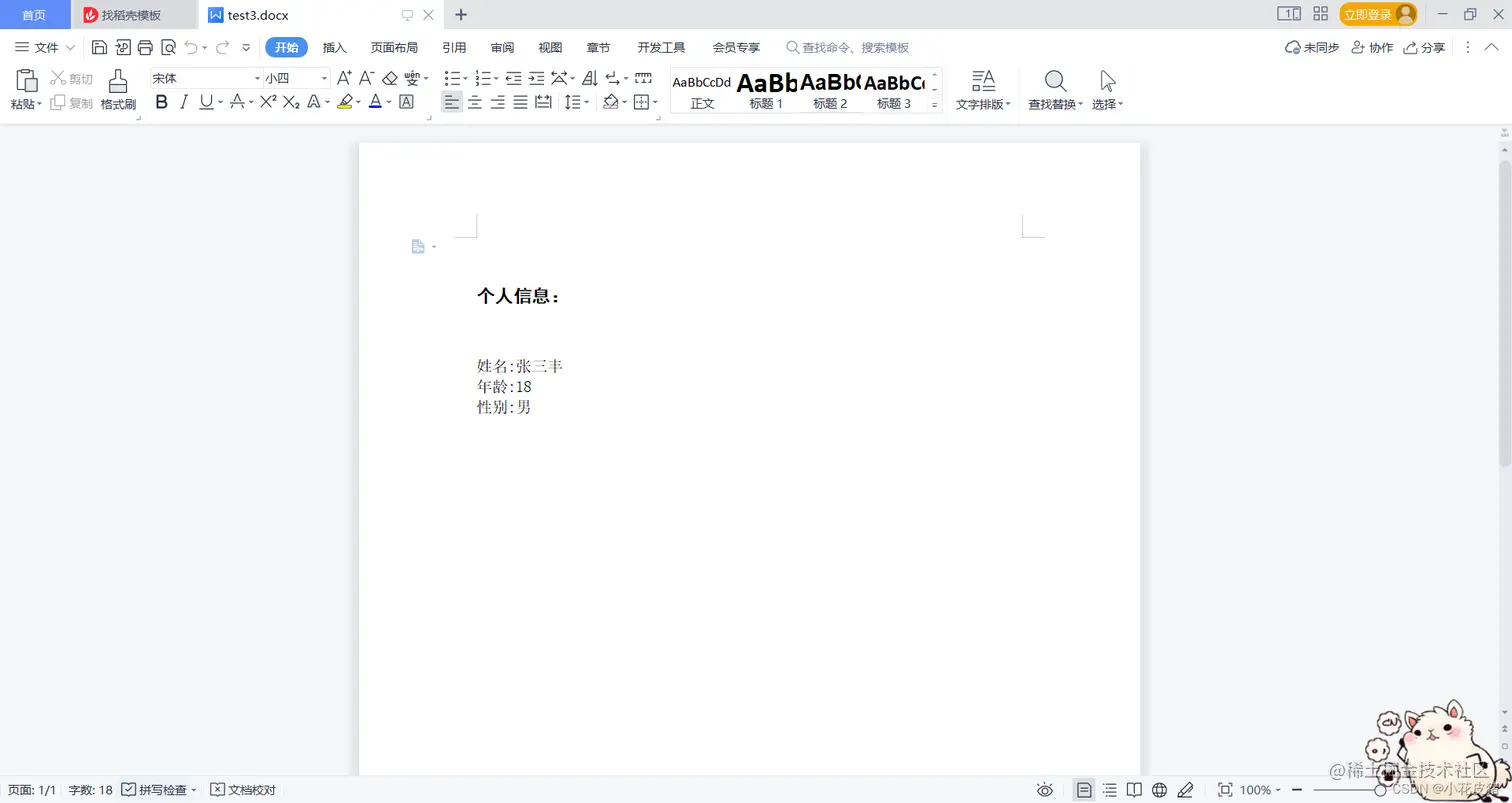Screen dimensions: 1512x803
Task: Click the character border (boxed A) icon
Action: 406,102
